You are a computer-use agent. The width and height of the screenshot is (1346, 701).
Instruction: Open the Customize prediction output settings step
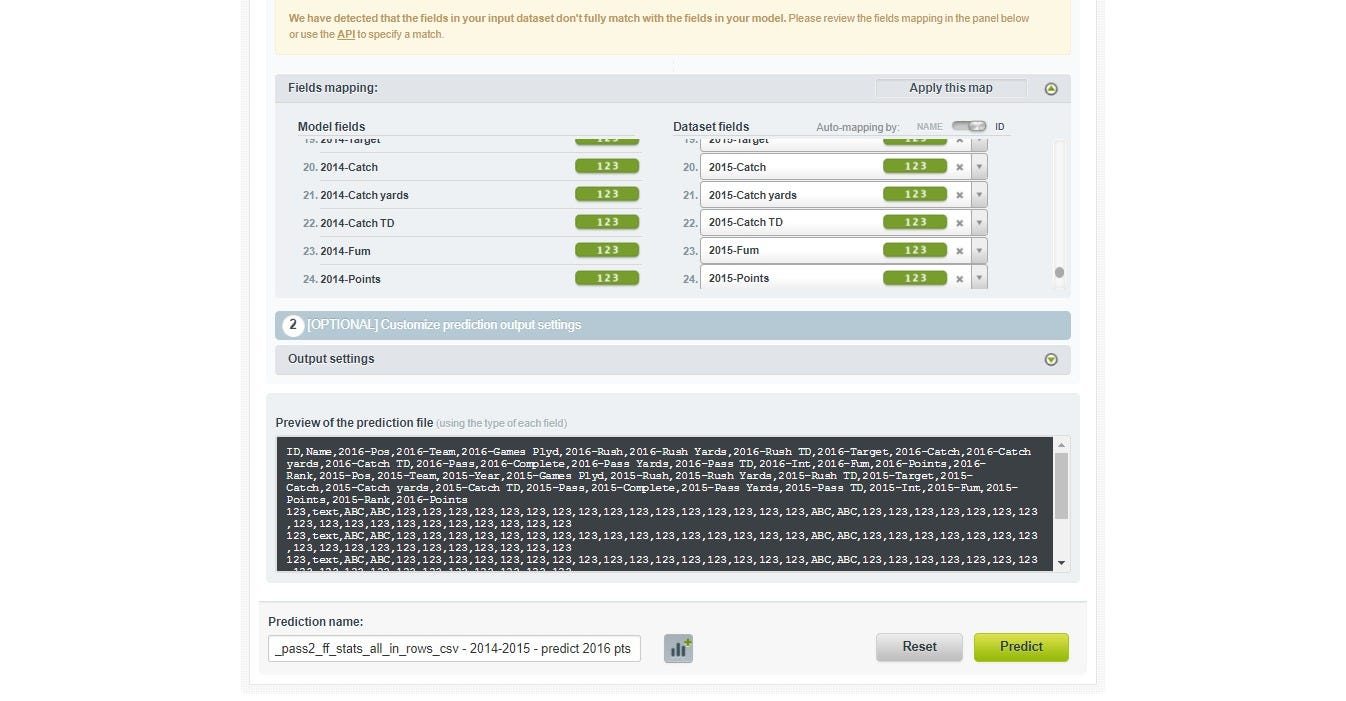click(x=673, y=325)
